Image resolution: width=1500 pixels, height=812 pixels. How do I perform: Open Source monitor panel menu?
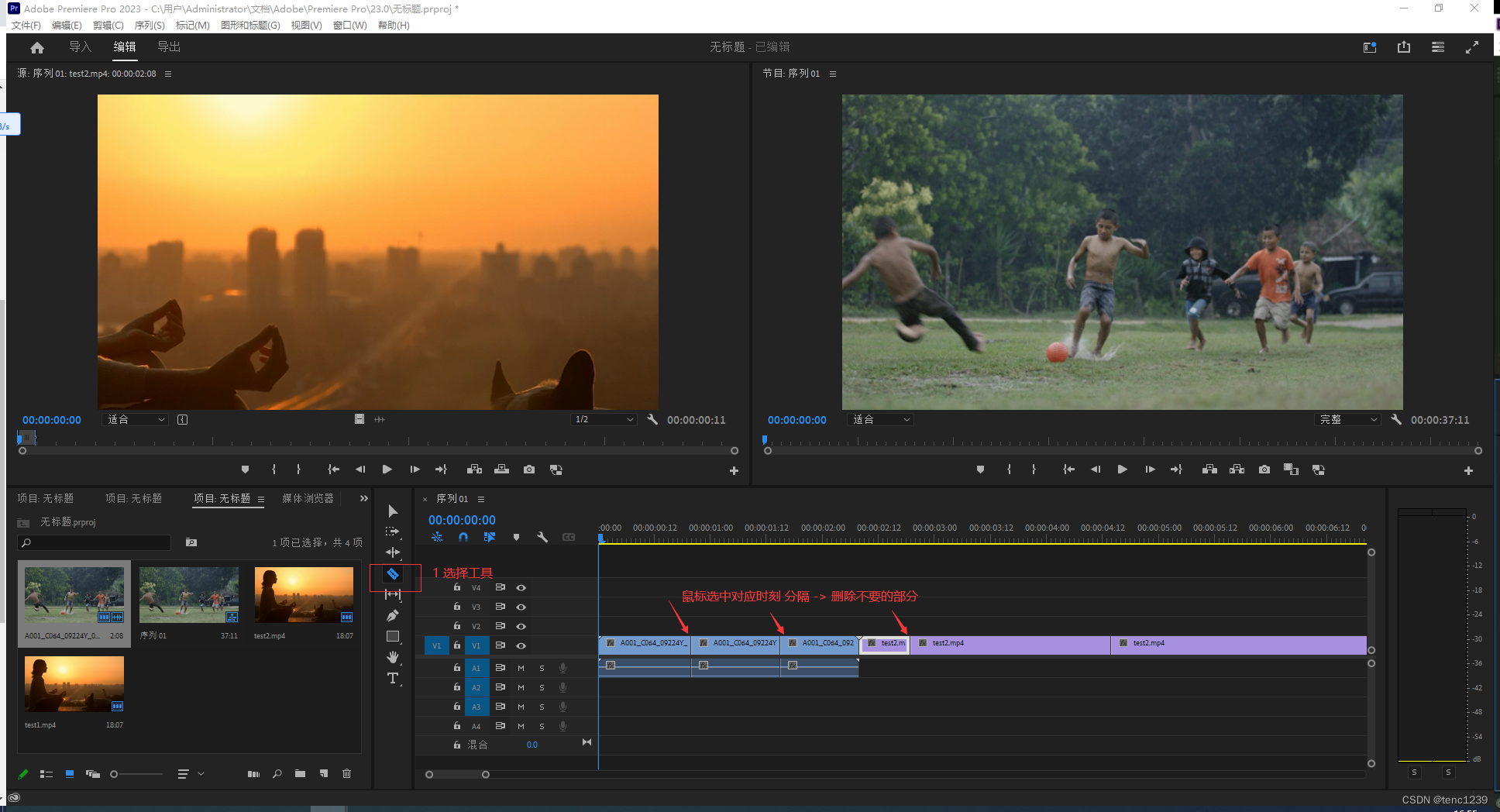(168, 74)
